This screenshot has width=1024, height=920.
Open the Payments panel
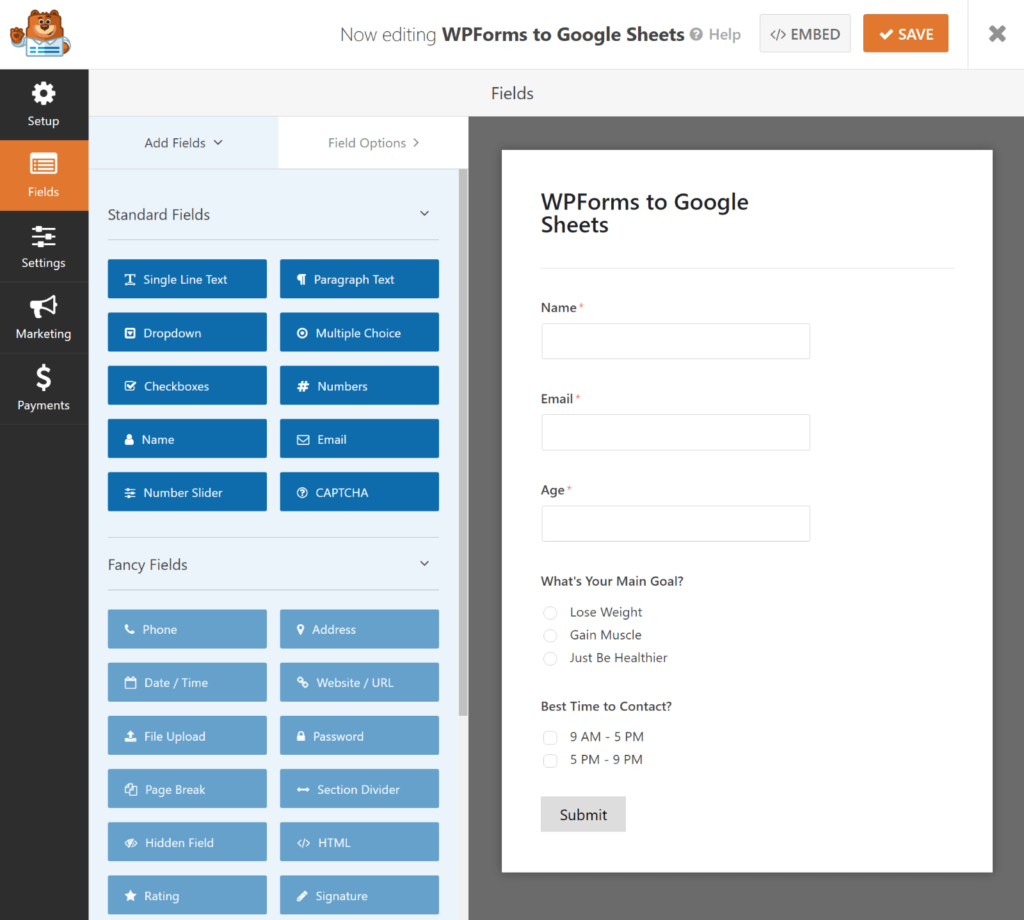(43, 388)
